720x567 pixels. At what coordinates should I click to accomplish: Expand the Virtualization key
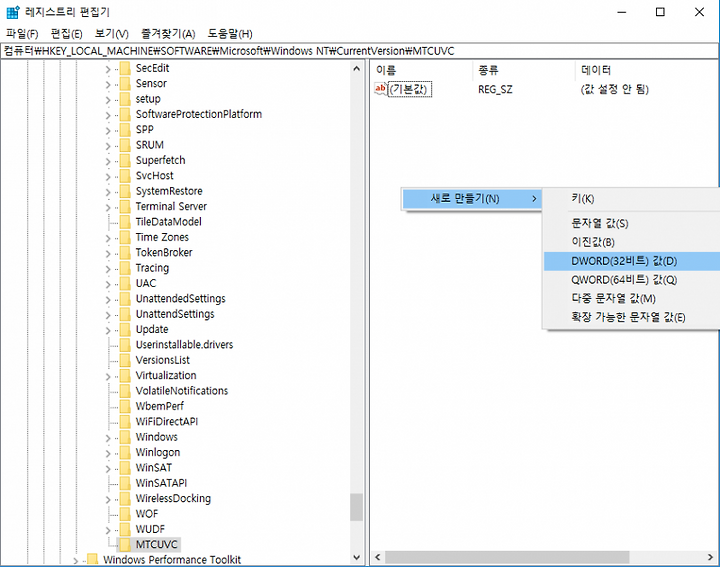point(108,376)
